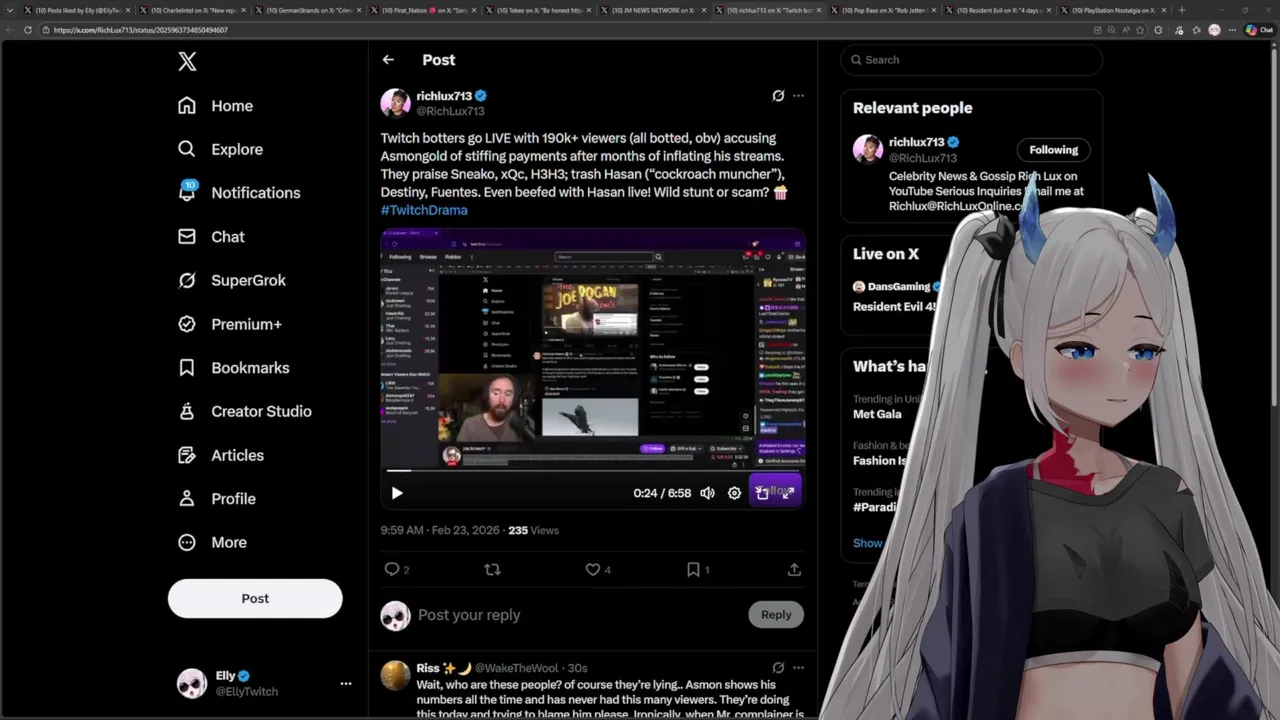Open the browser tab search dropdown

coord(11,10)
